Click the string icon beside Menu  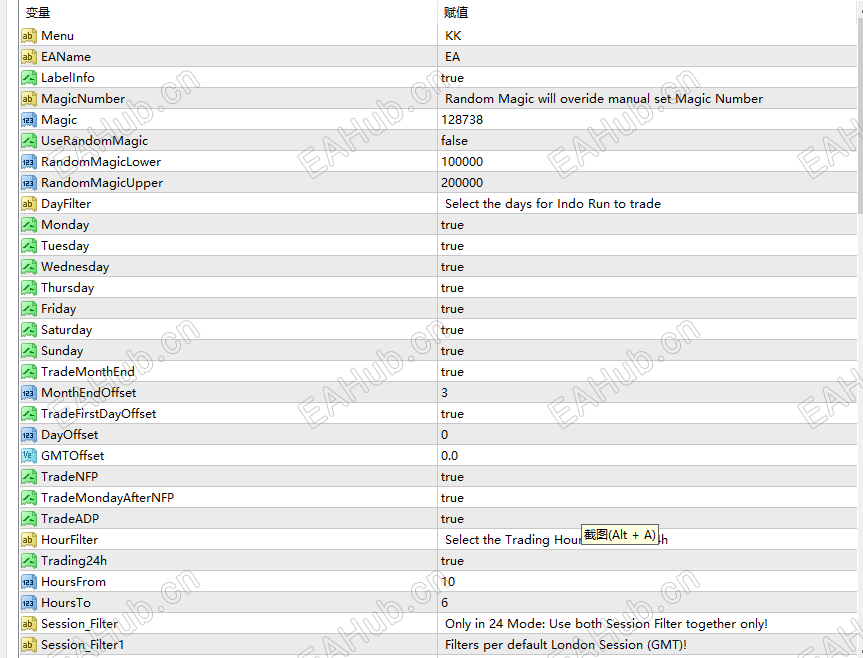point(29,36)
